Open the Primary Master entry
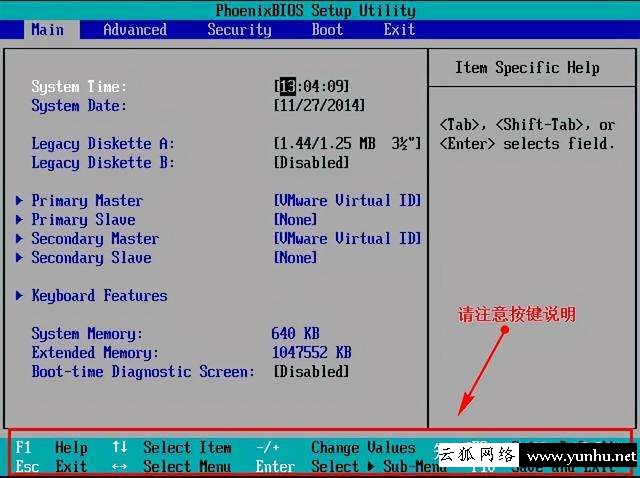The height and width of the screenshot is (478, 640). pyautogui.click(x=87, y=200)
